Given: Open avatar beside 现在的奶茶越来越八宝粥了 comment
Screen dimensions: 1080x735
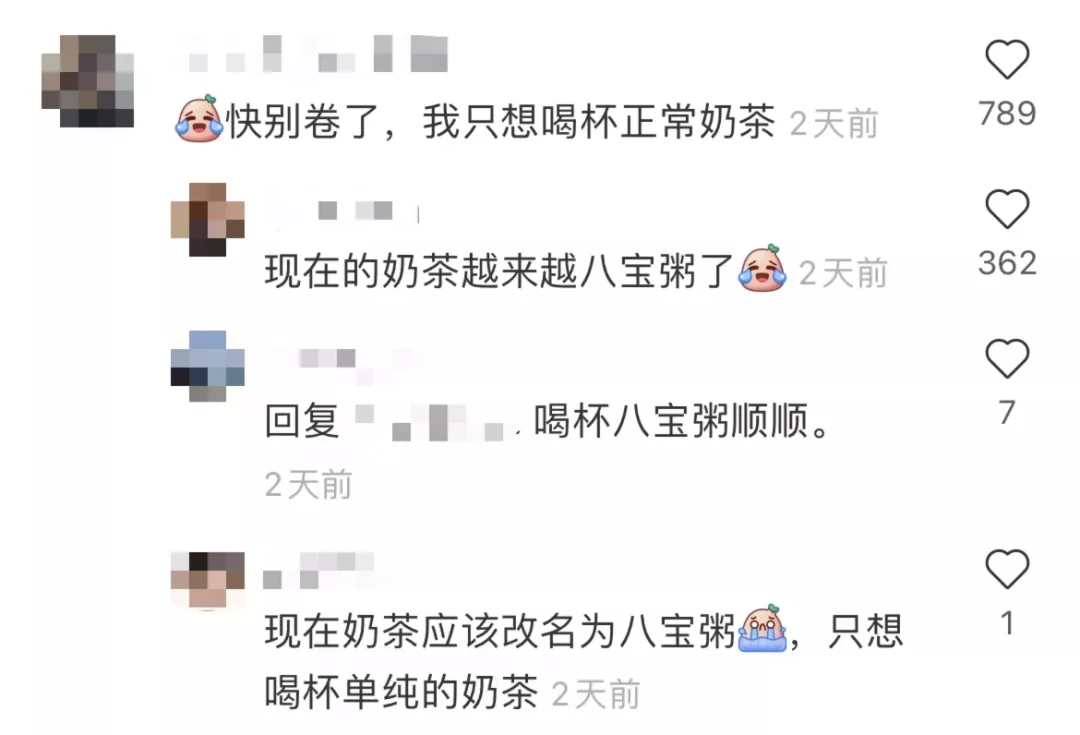Looking at the screenshot, I should coord(207,220).
